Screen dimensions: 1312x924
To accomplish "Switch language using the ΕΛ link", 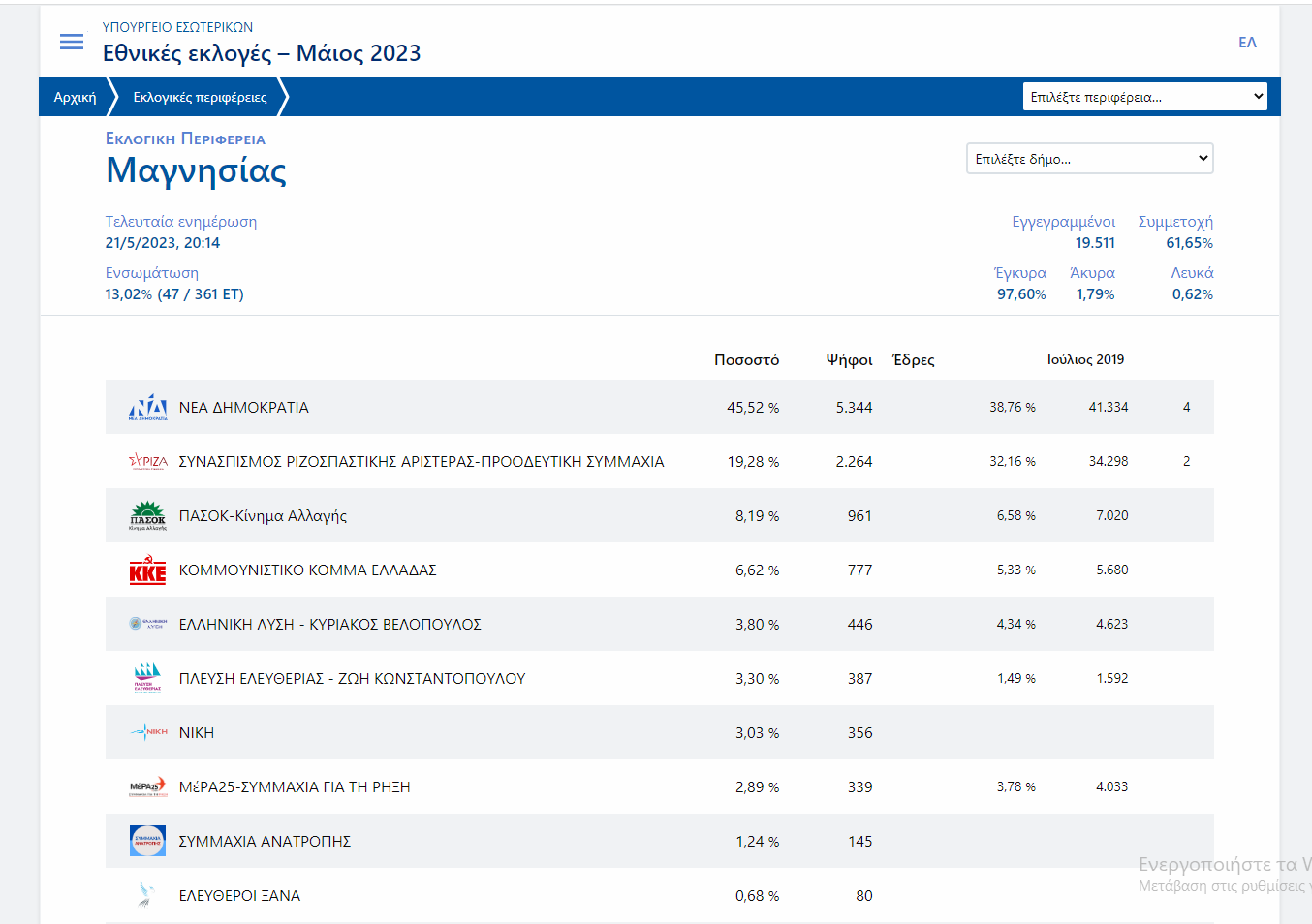I will pyautogui.click(x=1247, y=43).
